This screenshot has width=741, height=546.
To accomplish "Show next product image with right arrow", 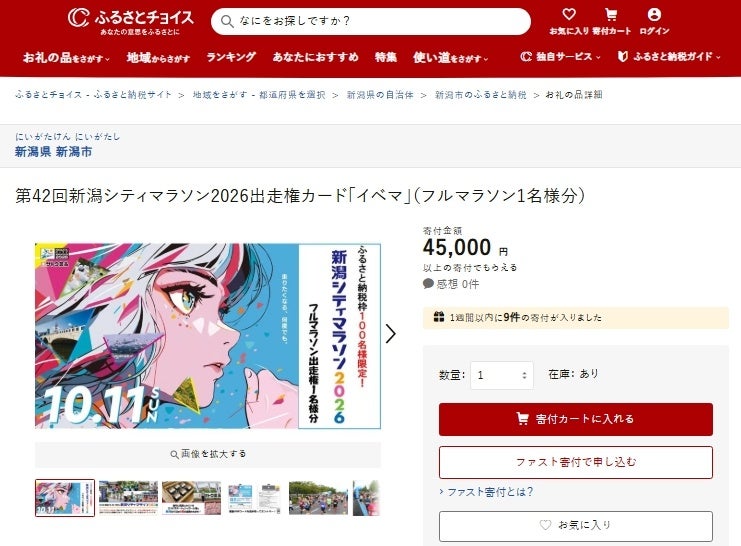I will click(390, 334).
